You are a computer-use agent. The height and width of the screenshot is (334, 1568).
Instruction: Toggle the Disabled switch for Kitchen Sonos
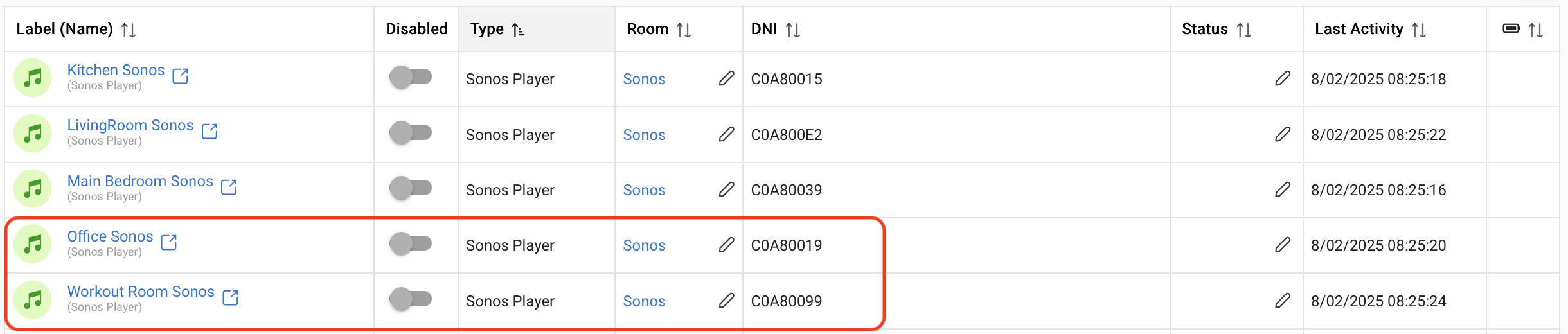(411, 77)
